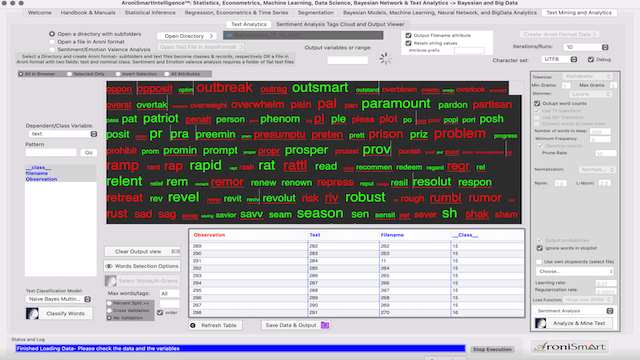Select Cross Validation option
The height and width of the screenshot is (360, 640).
(x=109, y=311)
